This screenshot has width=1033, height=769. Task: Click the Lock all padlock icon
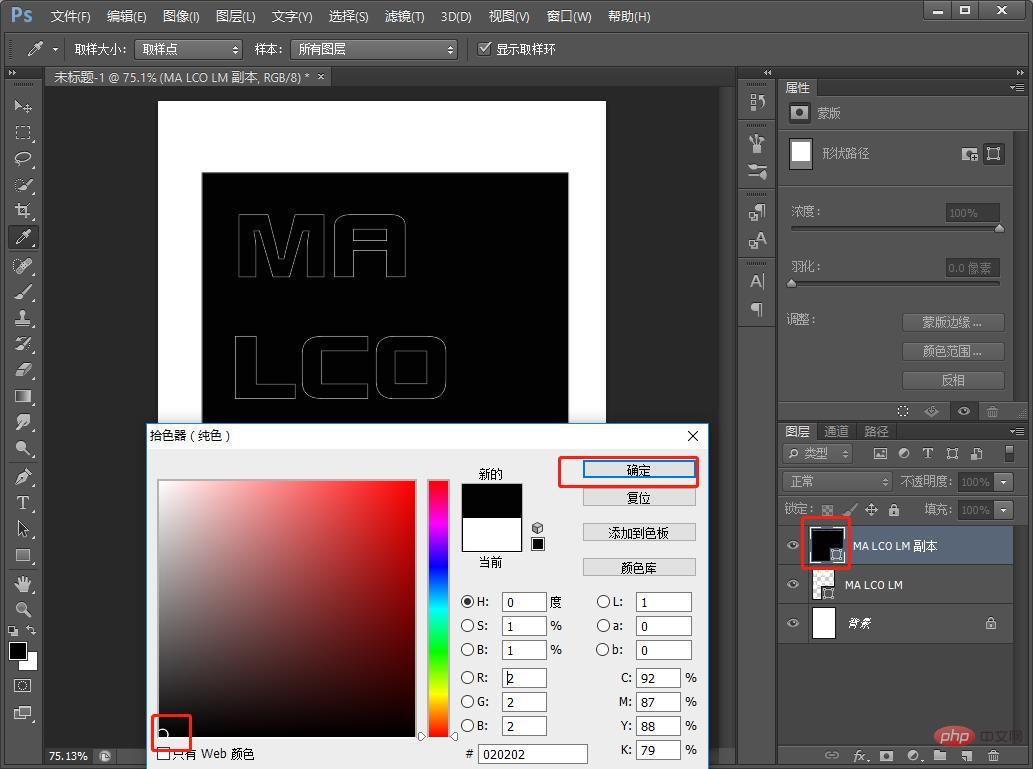(x=894, y=509)
